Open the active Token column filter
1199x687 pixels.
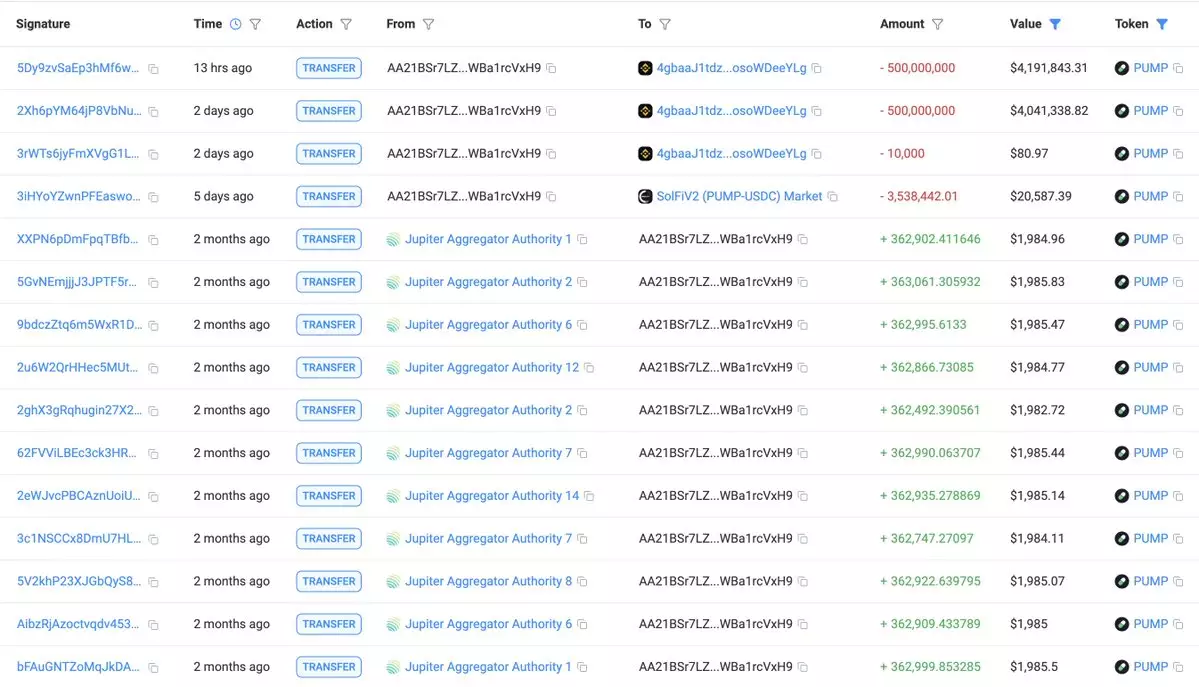point(1162,24)
